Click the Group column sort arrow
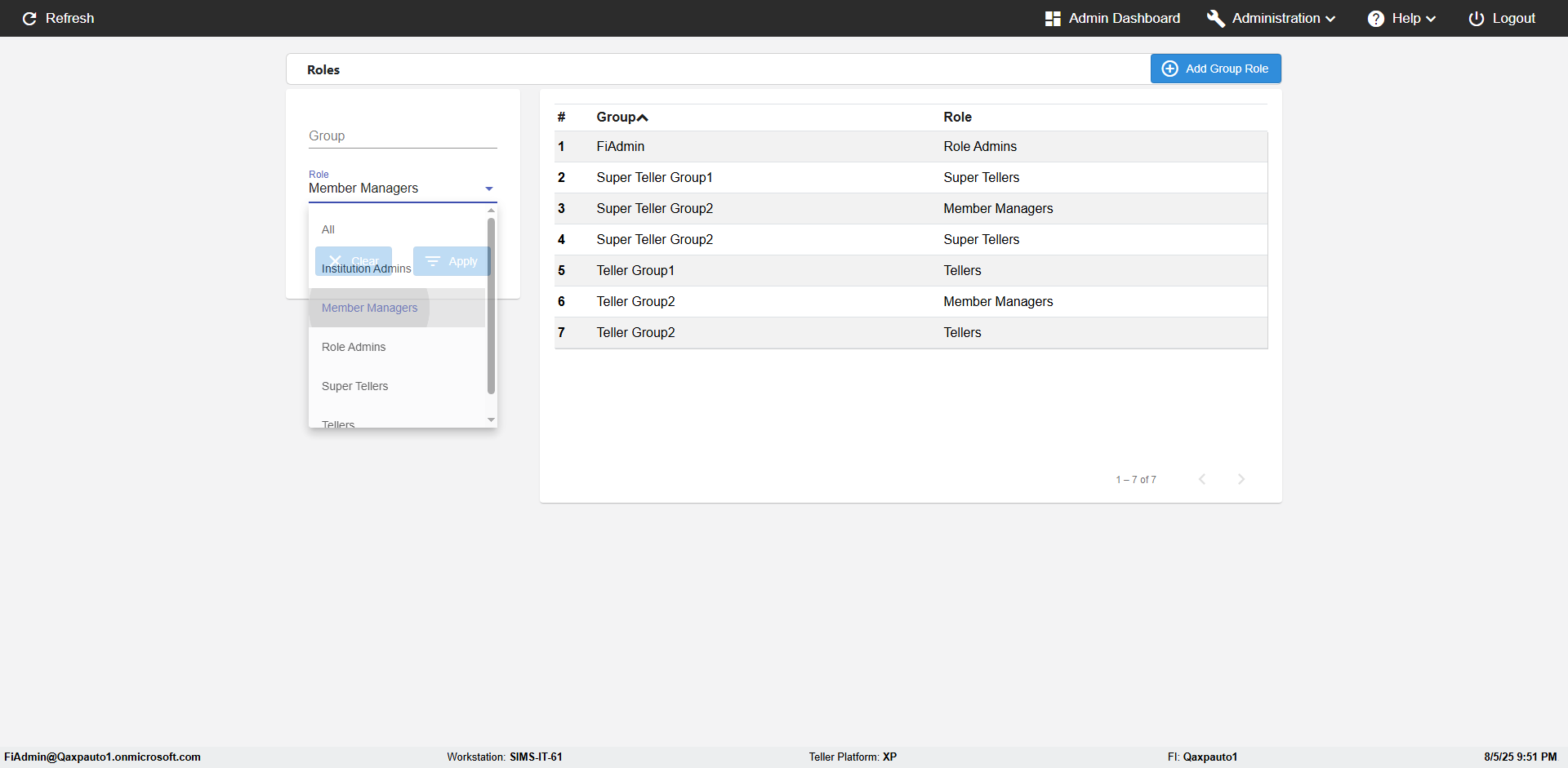This screenshot has width=1568, height=768. click(643, 118)
